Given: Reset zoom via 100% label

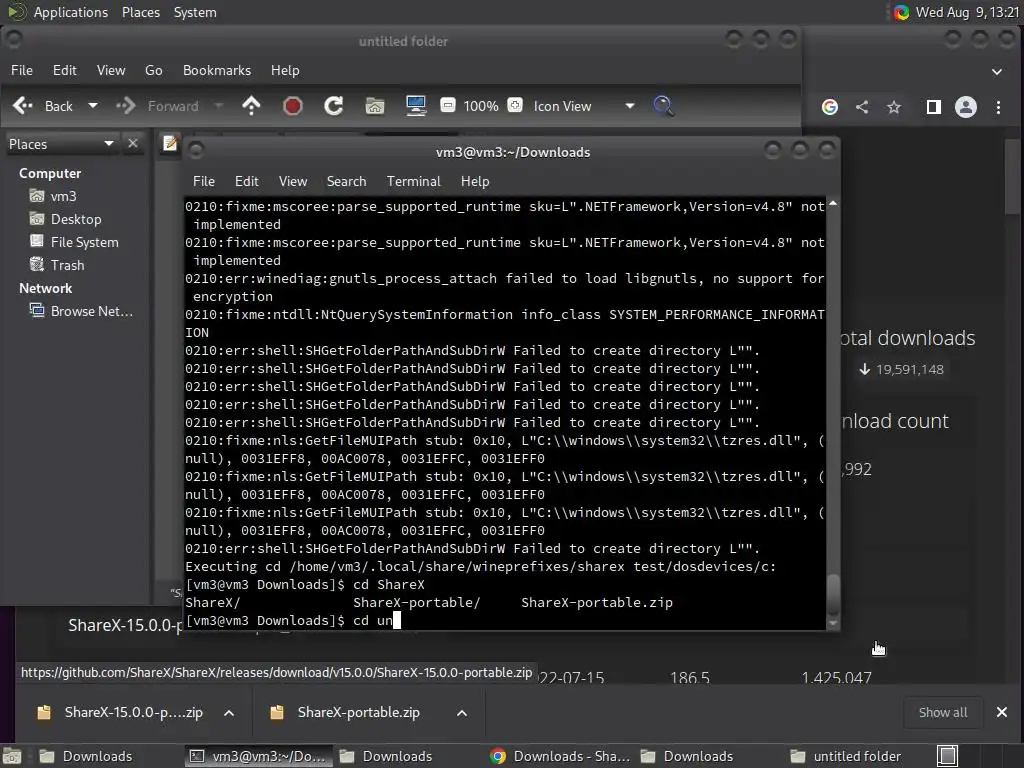Looking at the screenshot, I should point(481,106).
